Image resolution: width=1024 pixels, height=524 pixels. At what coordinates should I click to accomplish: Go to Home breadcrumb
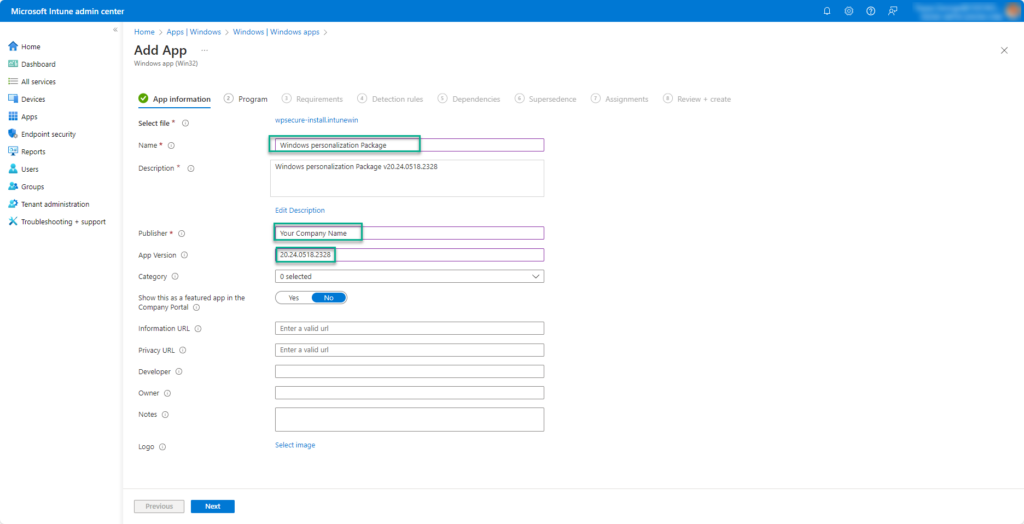[x=144, y=31]
